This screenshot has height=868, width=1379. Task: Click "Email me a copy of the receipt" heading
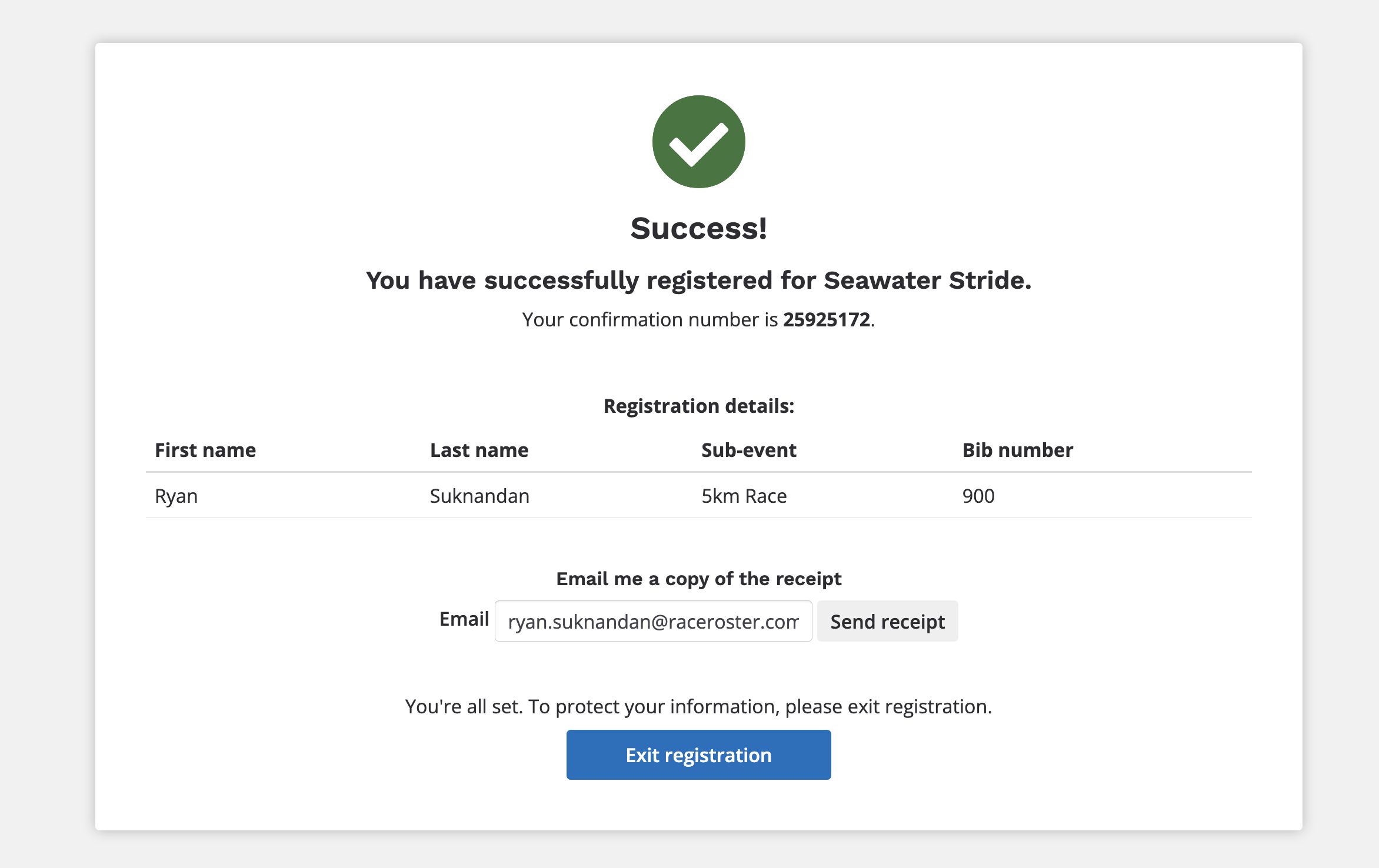point(698,579)
